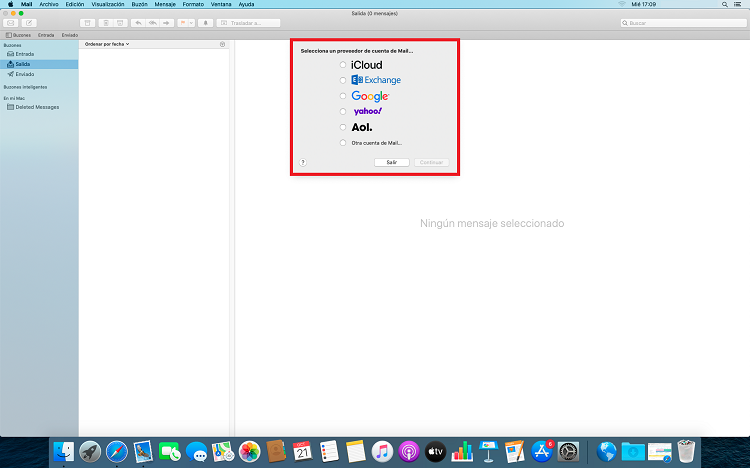Open the Trasladar a... move dropdown
Screen dimensions: 750x468
pos(248,23)
